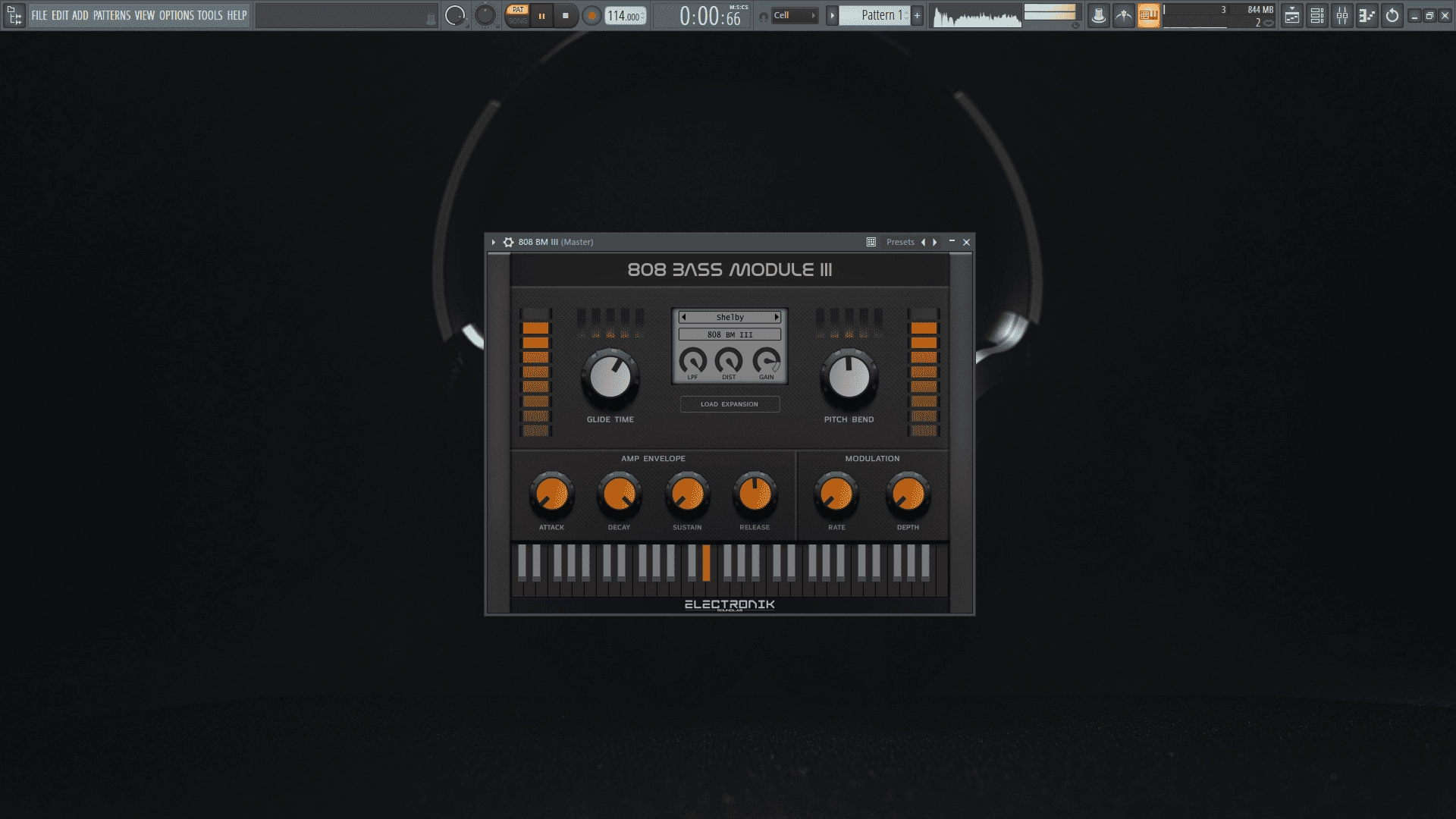Click the ELECTRONIK logo at plugin bottom

coord(730,604)
